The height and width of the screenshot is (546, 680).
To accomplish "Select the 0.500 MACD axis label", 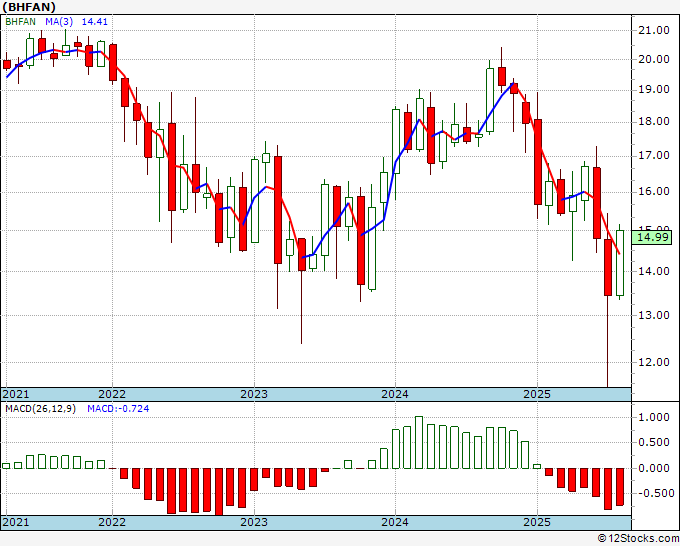I will pyautogui.click(x=654, y=443).
